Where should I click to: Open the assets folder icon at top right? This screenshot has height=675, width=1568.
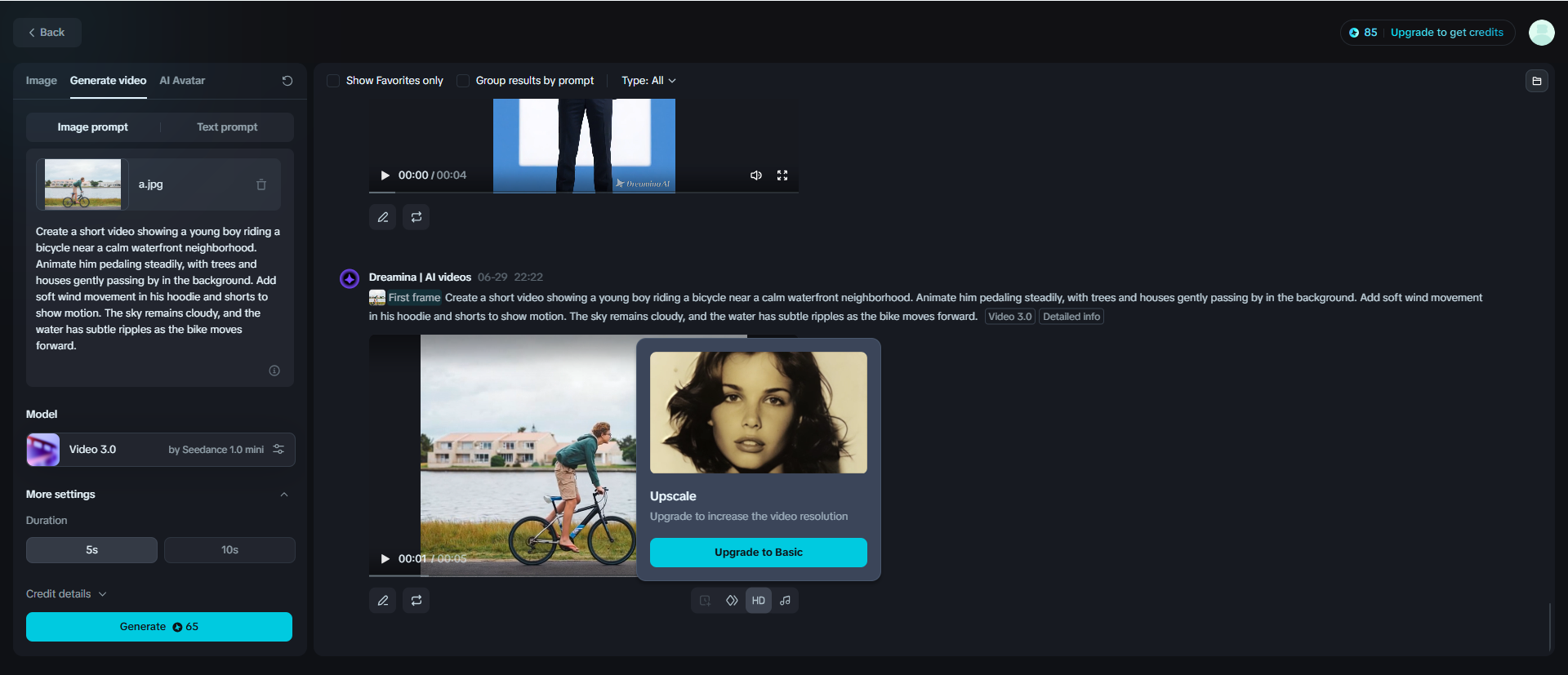coord(1537,81)
